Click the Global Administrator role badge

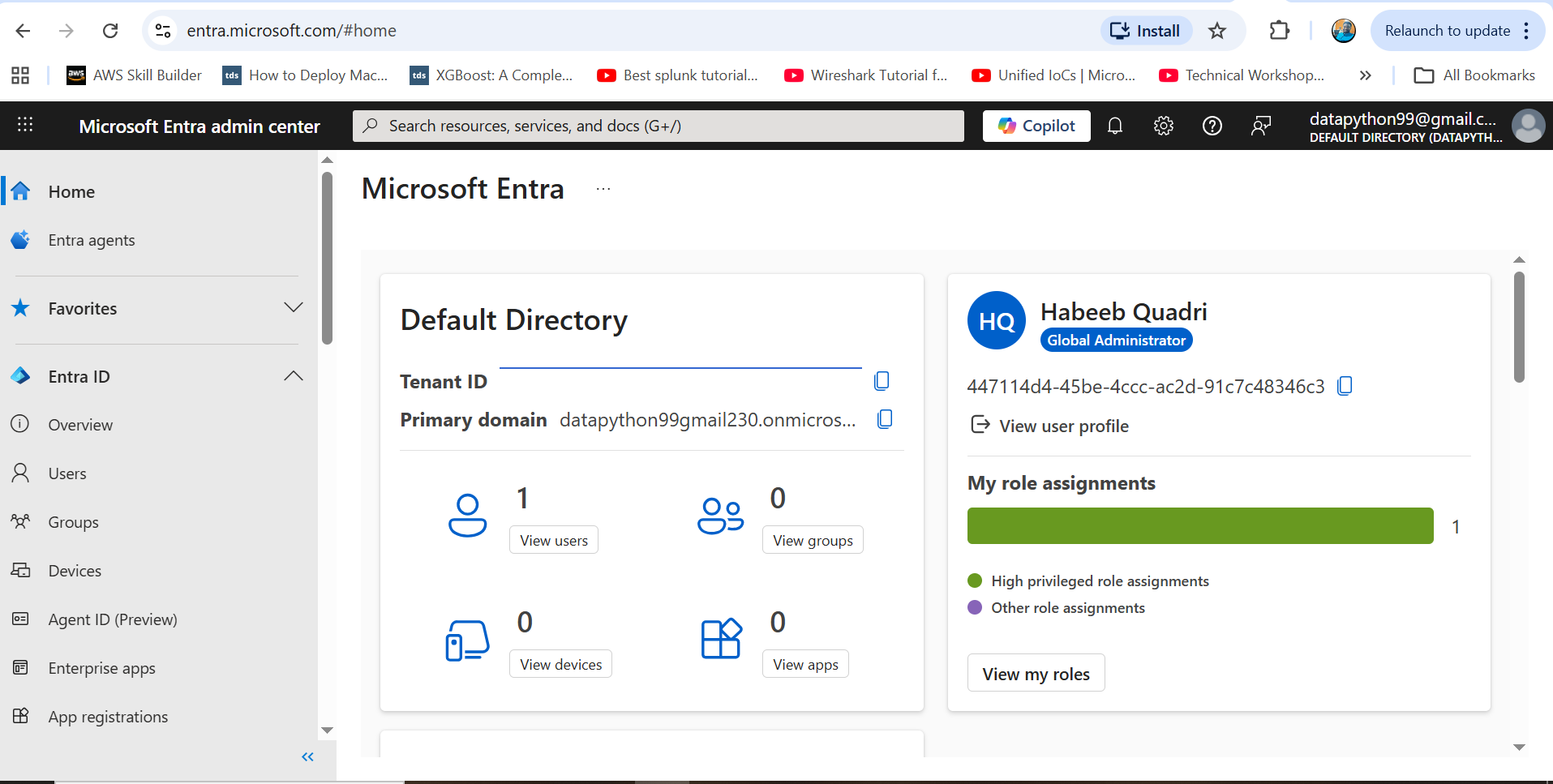pyautogui.click(x=1116, y=340)
